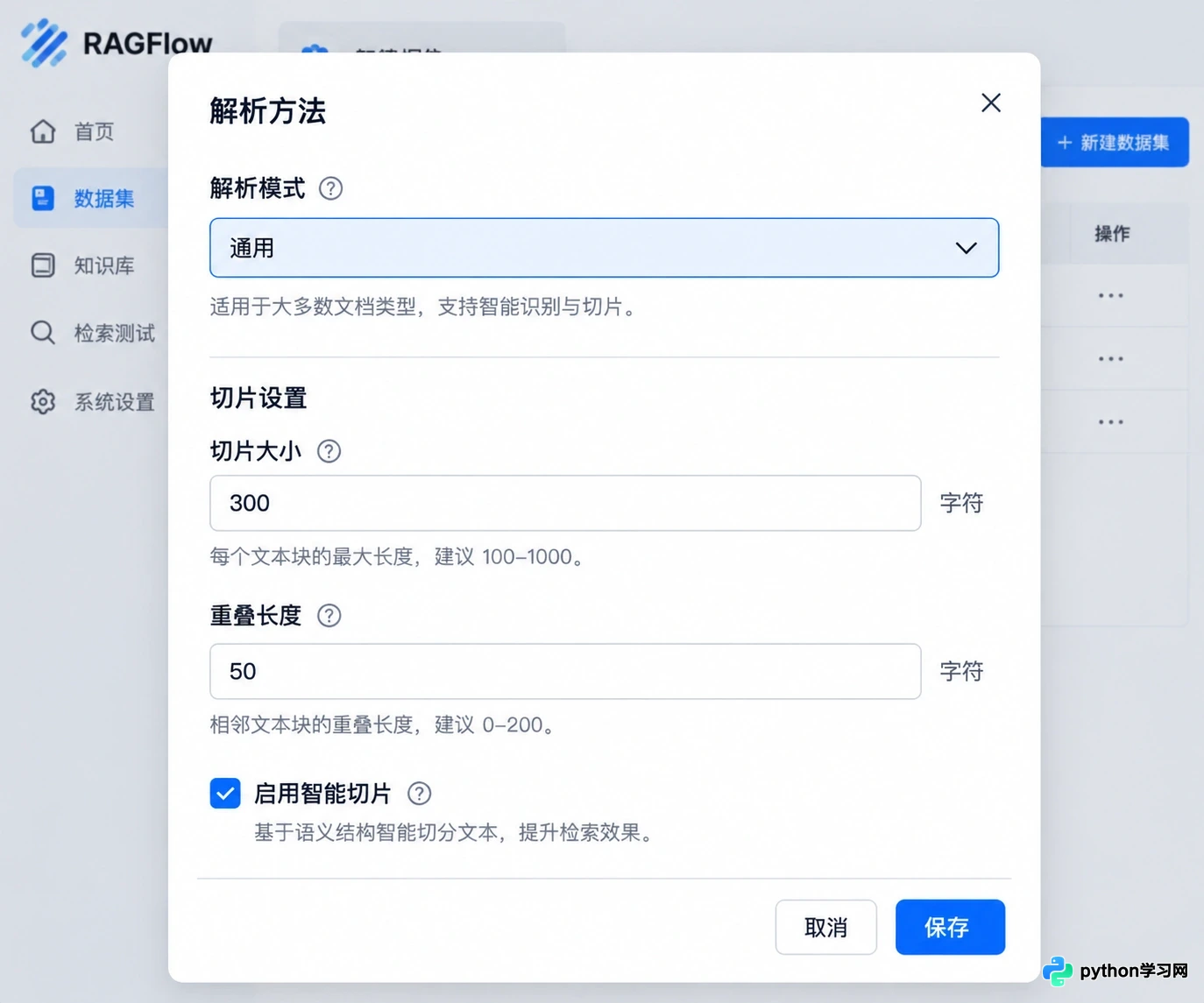Click the 检索测试 magnifier icon
Image resolution: width=1204 pixels, height=1003 pixels.
[x=43, y=333]
